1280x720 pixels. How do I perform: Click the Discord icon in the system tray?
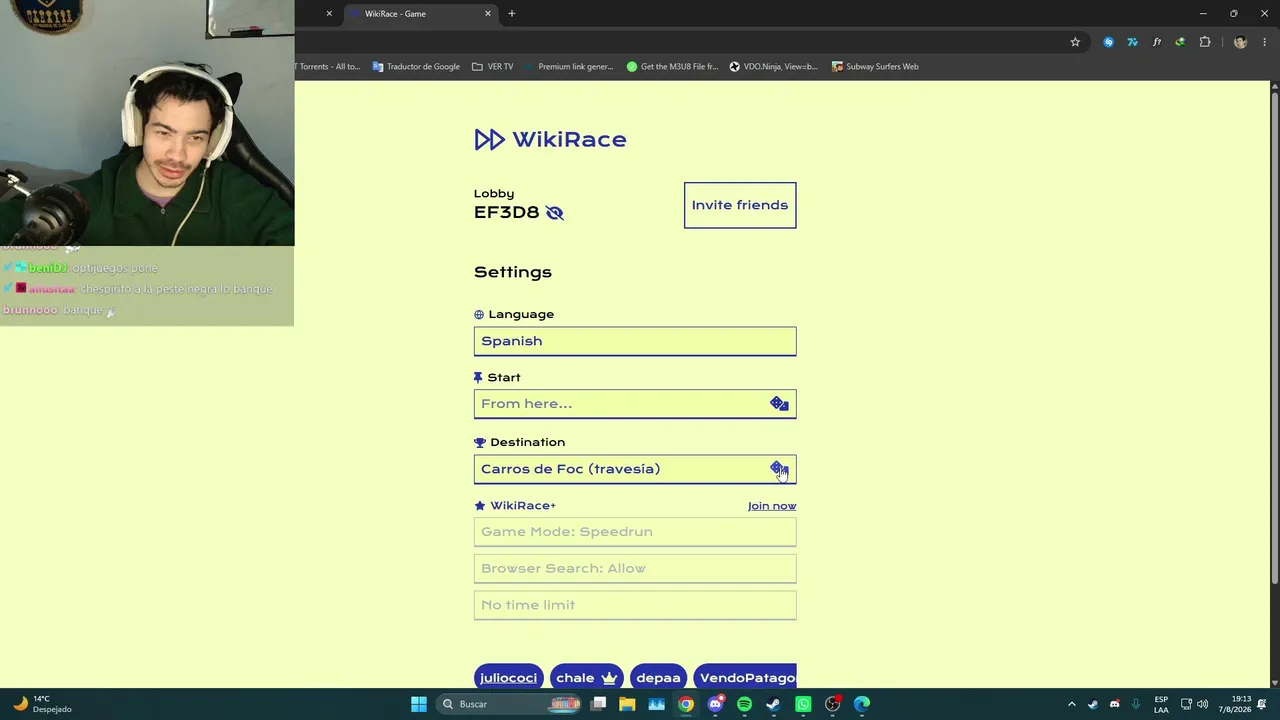pyautogui.click(x=1114, y=704)
